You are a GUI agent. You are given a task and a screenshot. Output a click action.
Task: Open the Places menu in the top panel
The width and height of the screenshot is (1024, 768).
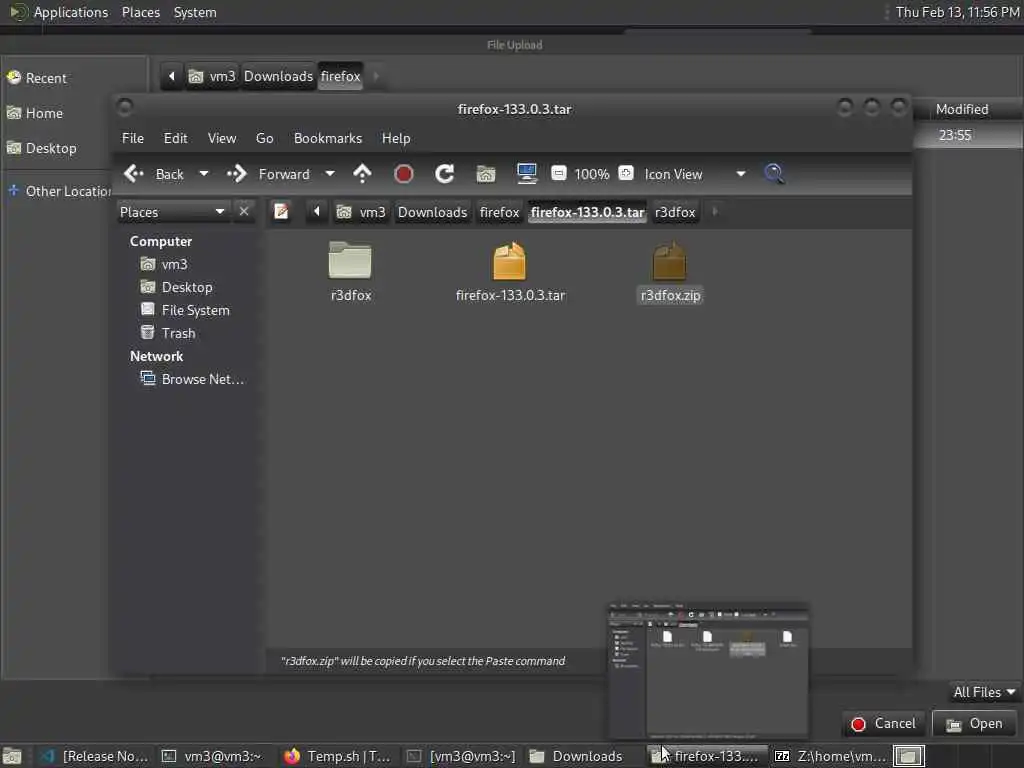(x=140, y=12)
